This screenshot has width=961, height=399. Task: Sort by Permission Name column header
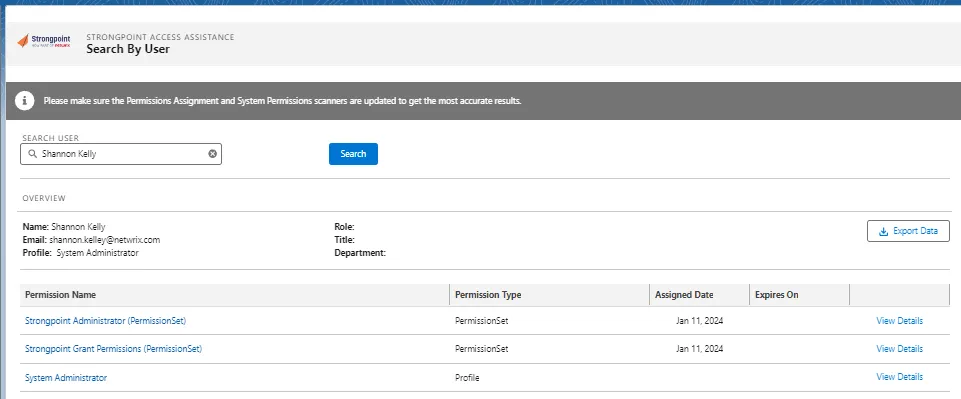[x=60, y=295]
